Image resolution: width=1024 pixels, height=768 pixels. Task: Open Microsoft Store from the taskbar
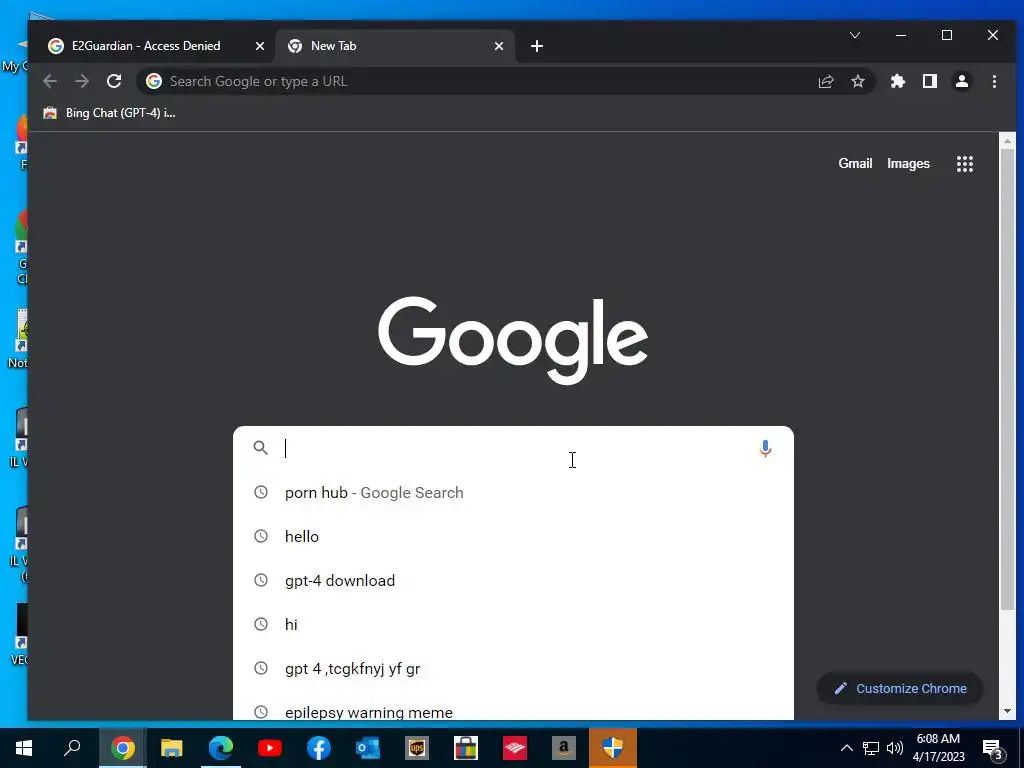[466, 748]
